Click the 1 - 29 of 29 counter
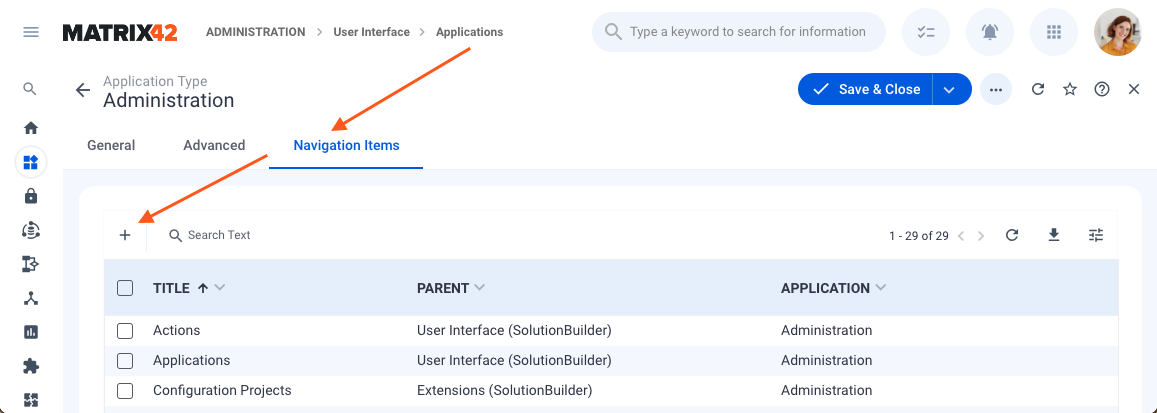The image size is (1157, 413). click(x=919, y=236)
